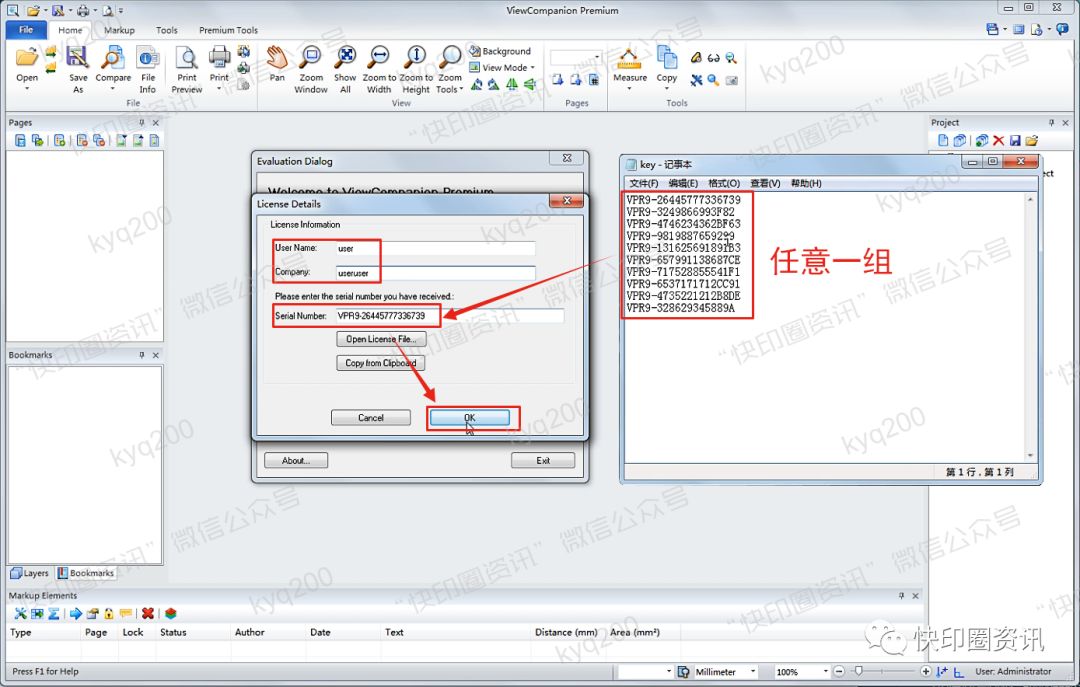Expand the Compare dropdown arrow
The height and width of the screenshot is (687, 1080).
point(113,88)
